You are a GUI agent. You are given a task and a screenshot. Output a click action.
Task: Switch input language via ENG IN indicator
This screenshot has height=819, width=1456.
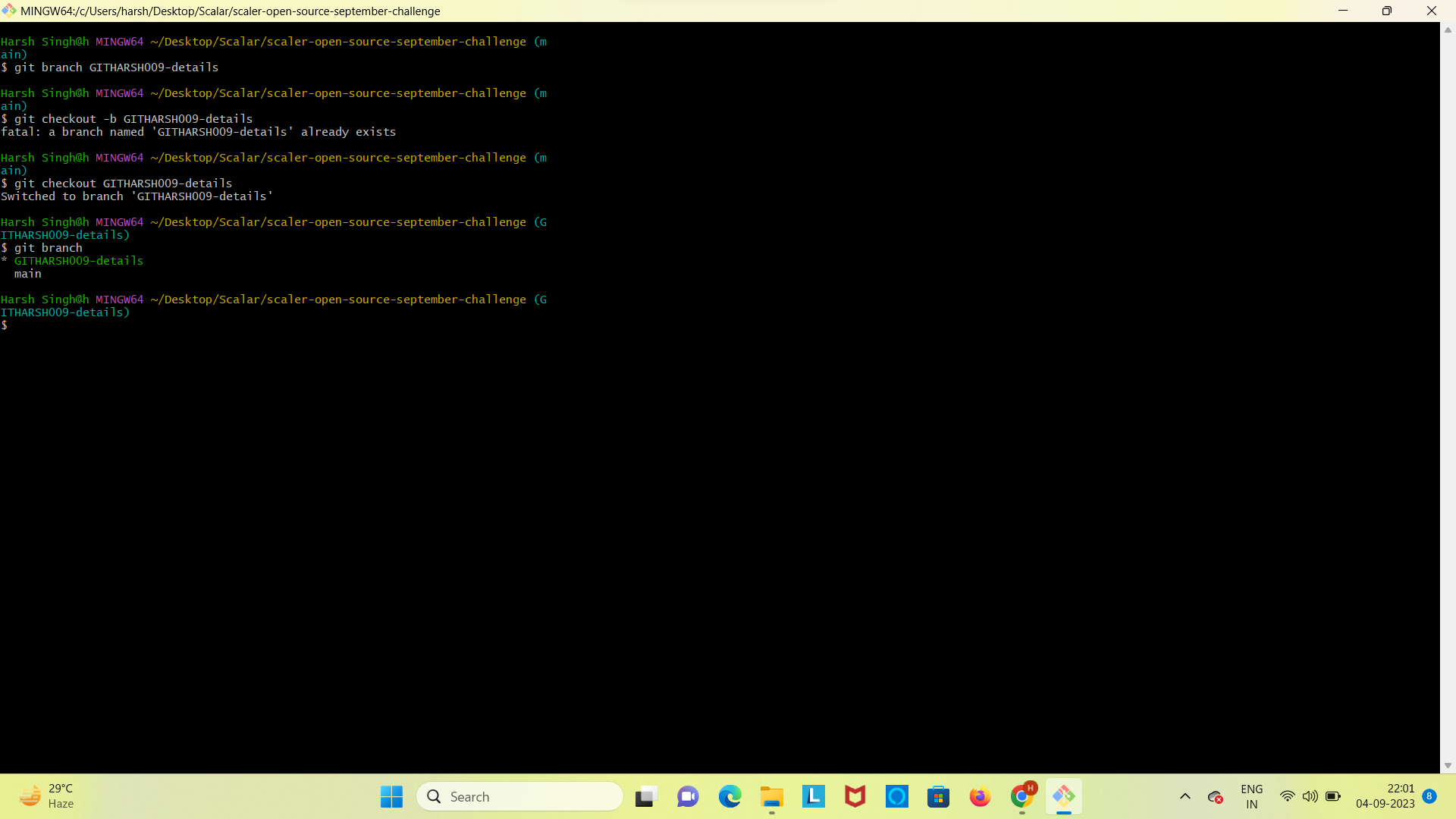(x=1251, y=796)
